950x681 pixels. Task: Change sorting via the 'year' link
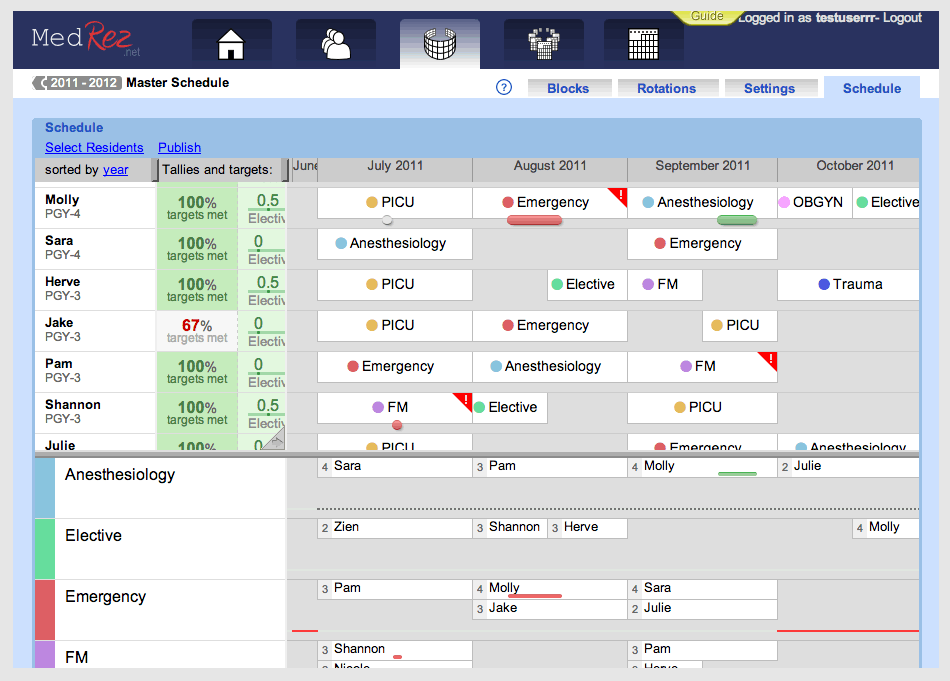tap(115, 170)
